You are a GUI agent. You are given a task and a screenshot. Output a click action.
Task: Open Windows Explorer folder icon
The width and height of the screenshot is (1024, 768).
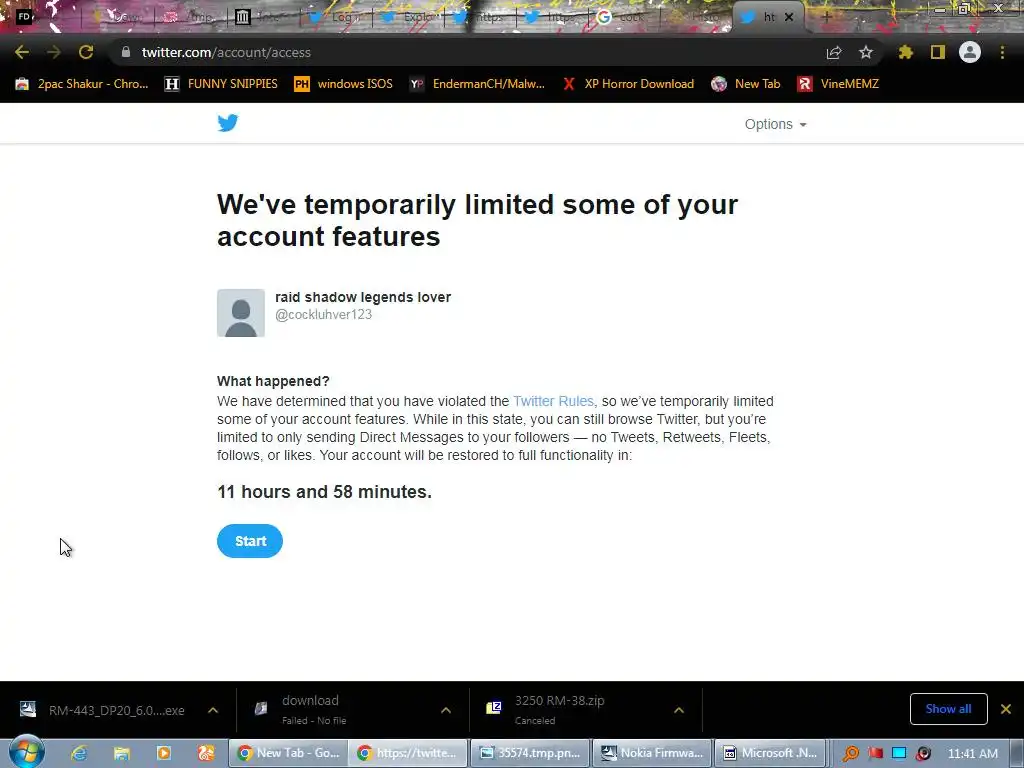121,753
